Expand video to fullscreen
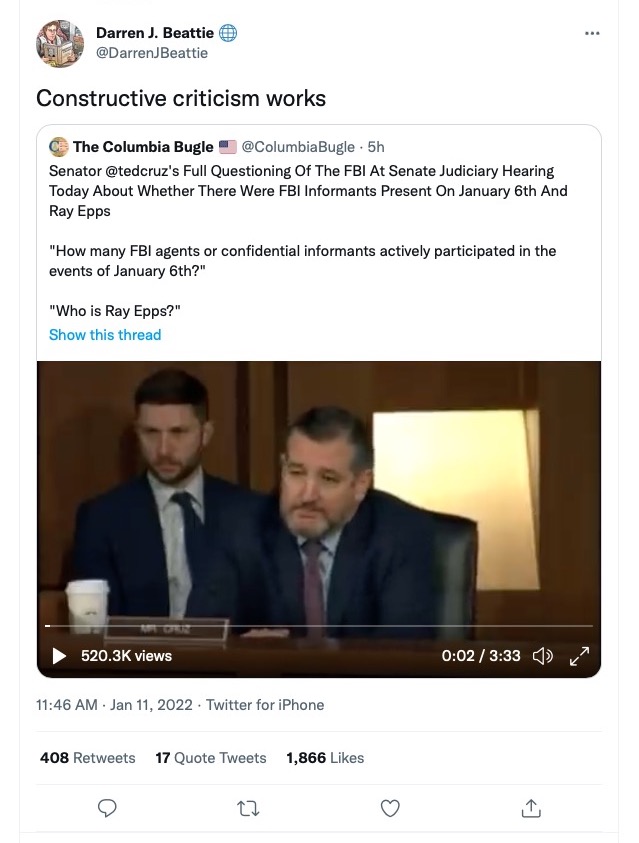 pyautogui.click(x=579, y=656)
